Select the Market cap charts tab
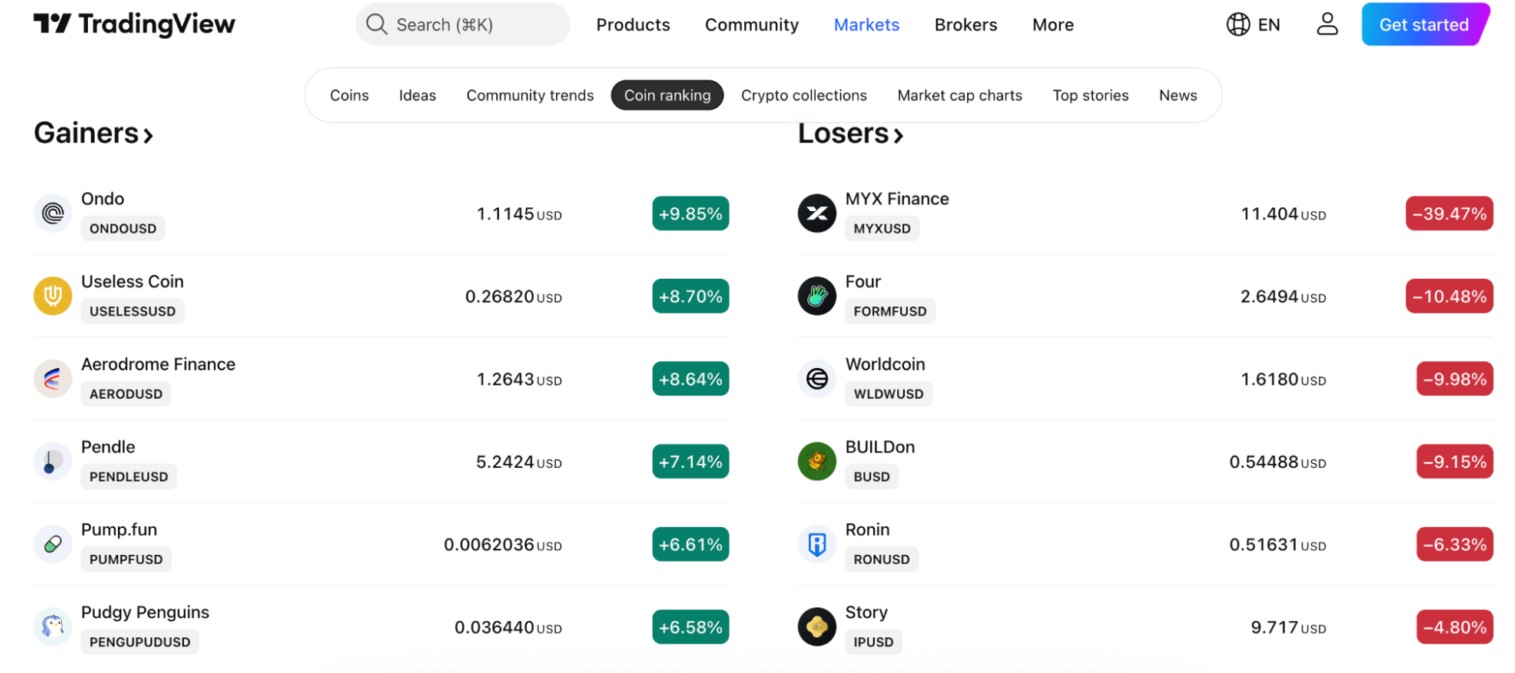Screen dimensions: 1515x673 click(959, 95)
